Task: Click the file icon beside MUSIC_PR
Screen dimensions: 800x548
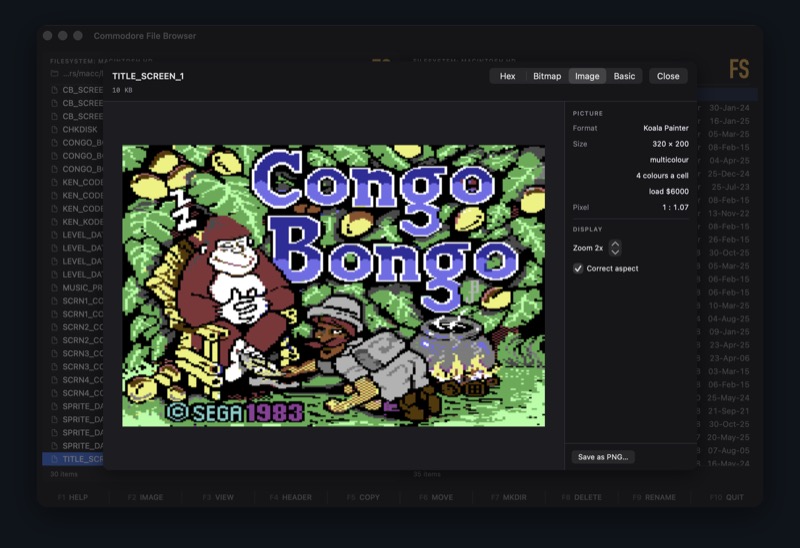Action: [x=55, y=288]
